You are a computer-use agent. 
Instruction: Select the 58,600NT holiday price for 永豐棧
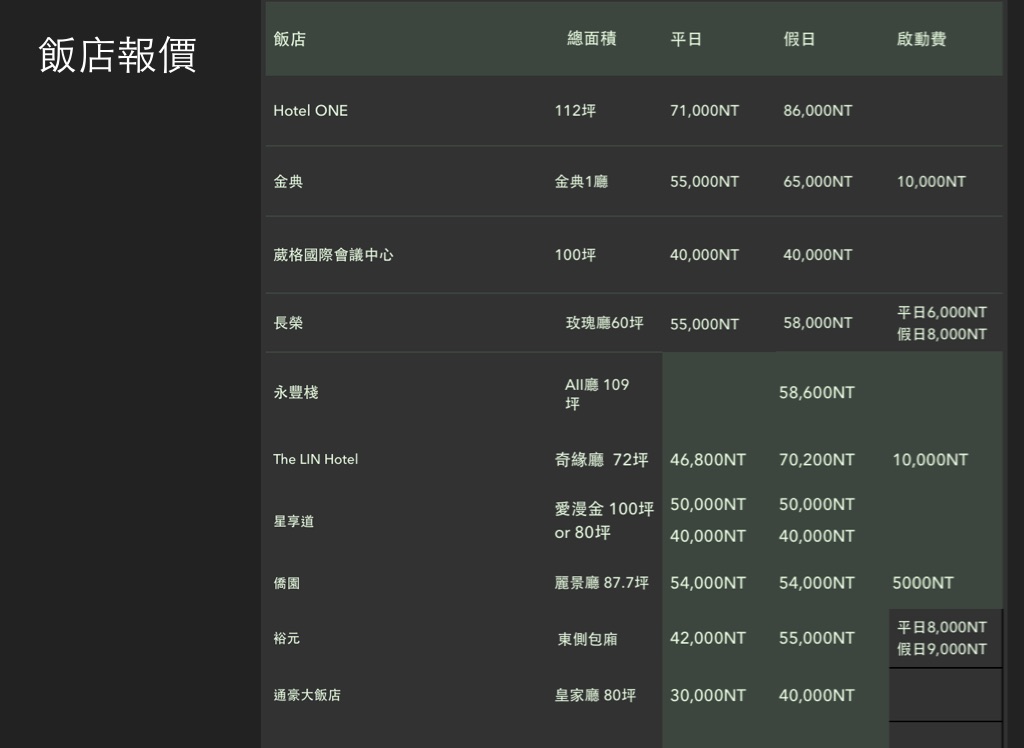click(817, 393)
